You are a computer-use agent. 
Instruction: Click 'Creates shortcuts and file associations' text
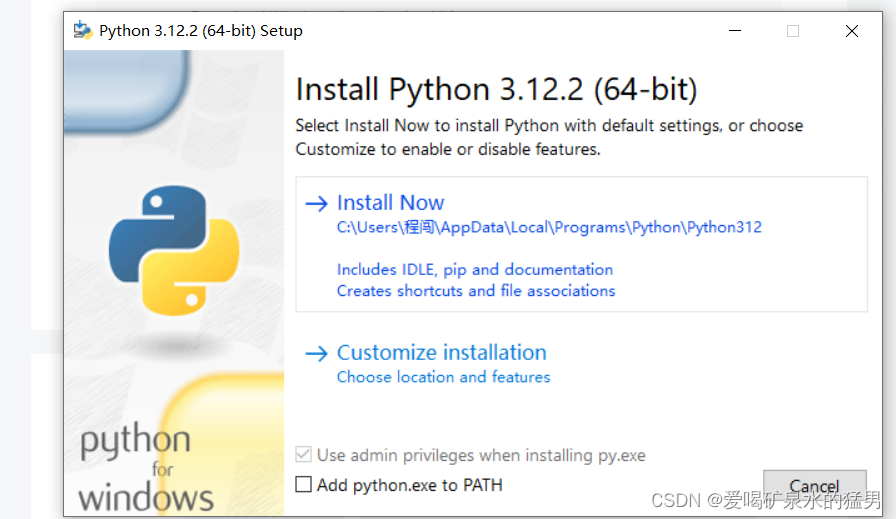click(x=475, y=291)
